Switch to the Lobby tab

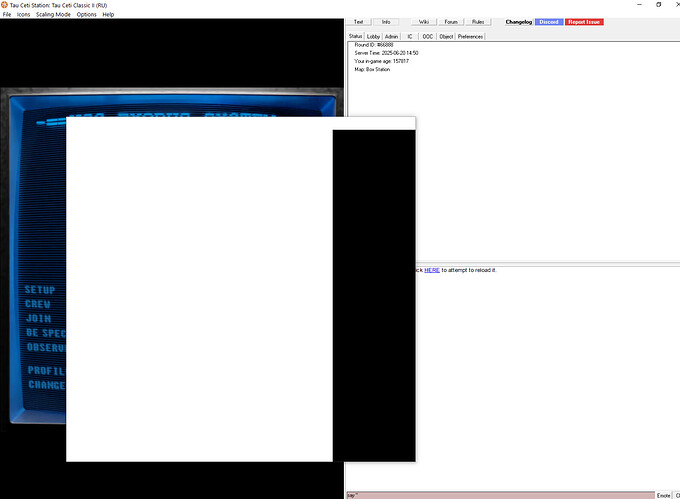373,36
